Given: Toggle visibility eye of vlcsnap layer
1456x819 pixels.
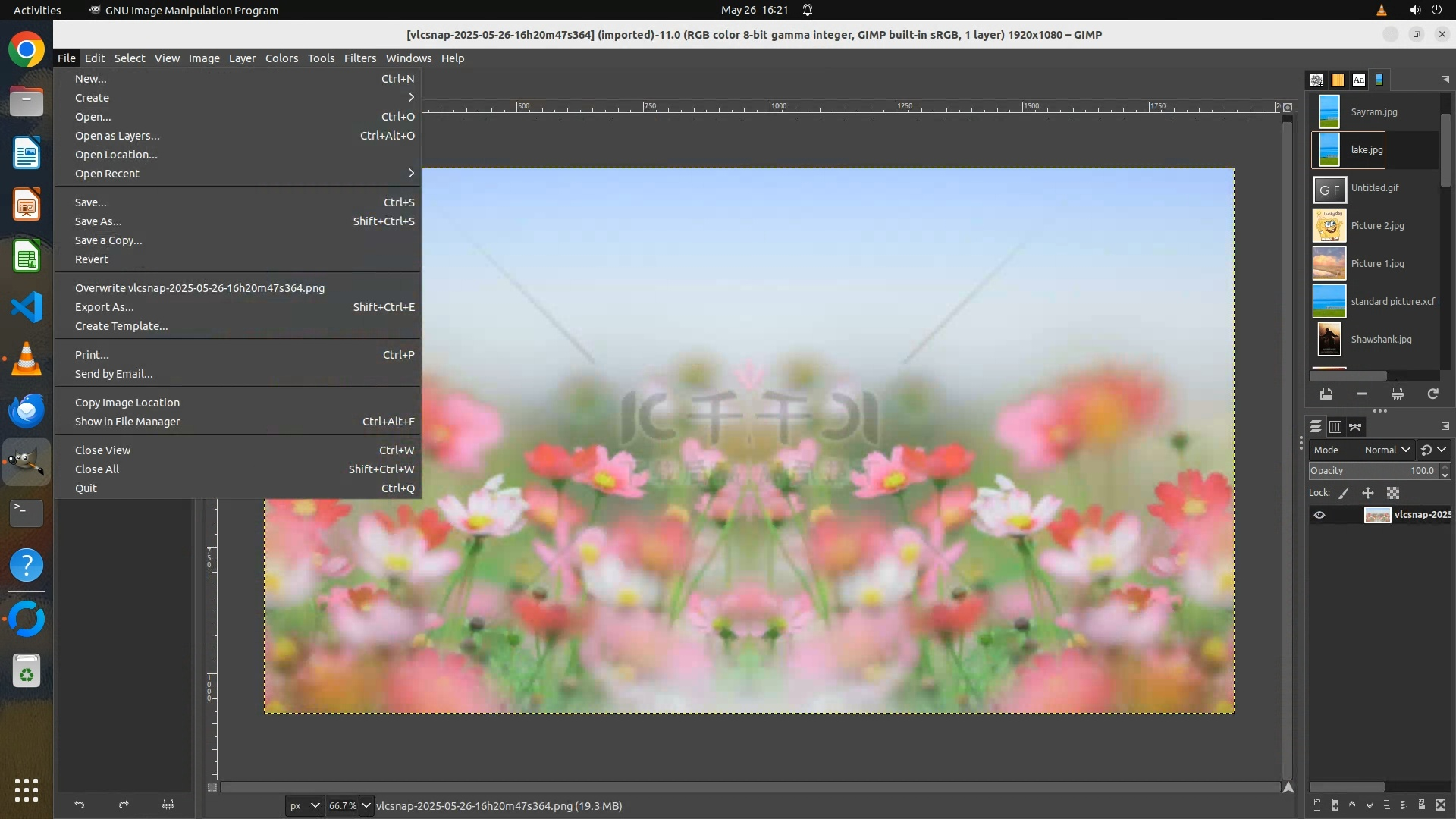Looking at the screenshot, I should 1319,515.
